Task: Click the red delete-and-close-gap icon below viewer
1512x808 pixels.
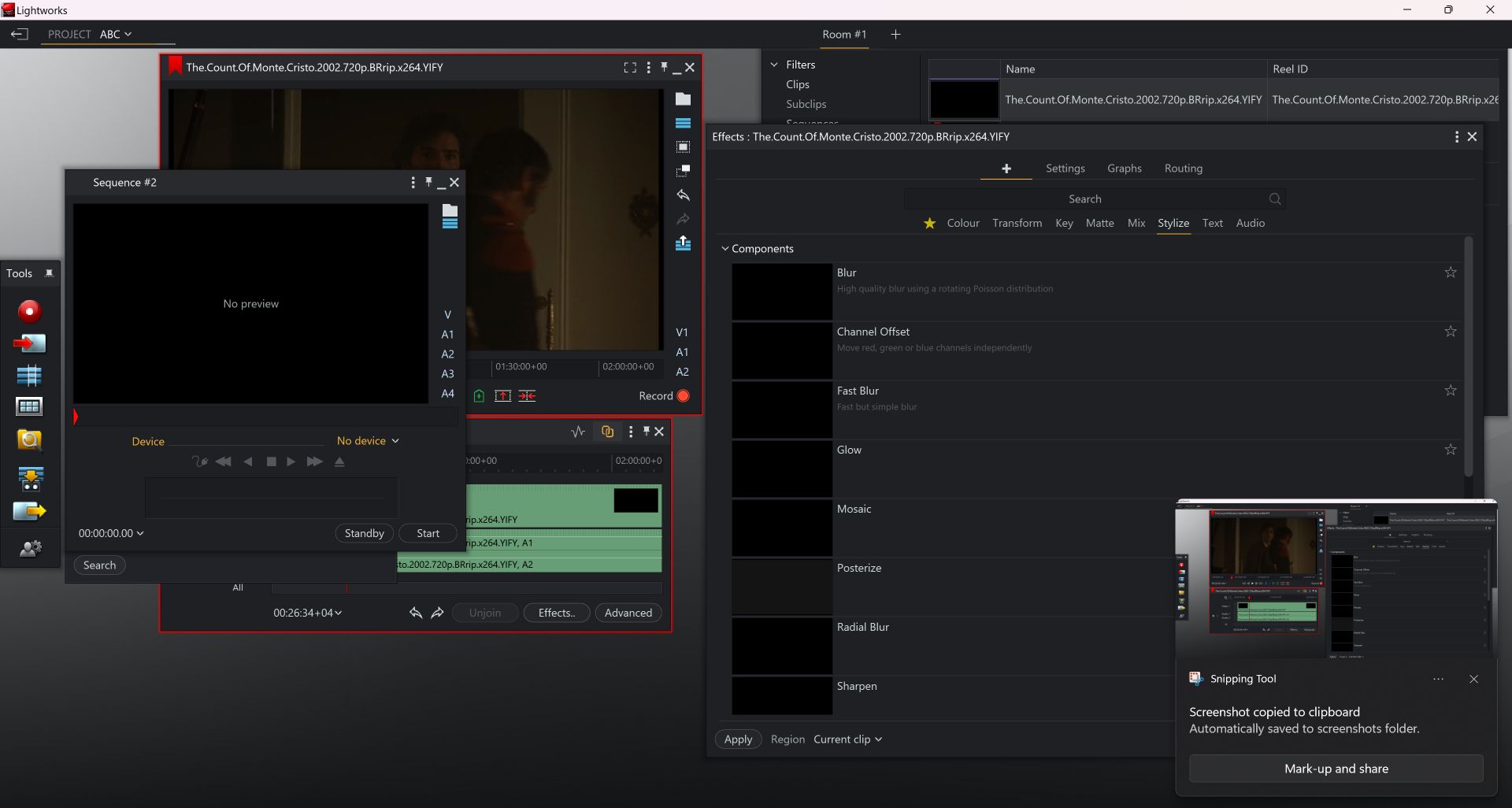Action: coord(527,395)
